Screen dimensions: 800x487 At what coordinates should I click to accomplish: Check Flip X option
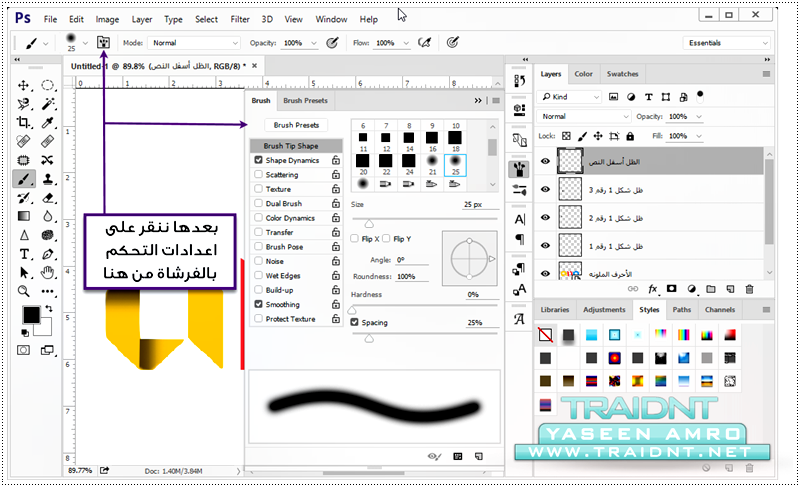click(355, 238)
